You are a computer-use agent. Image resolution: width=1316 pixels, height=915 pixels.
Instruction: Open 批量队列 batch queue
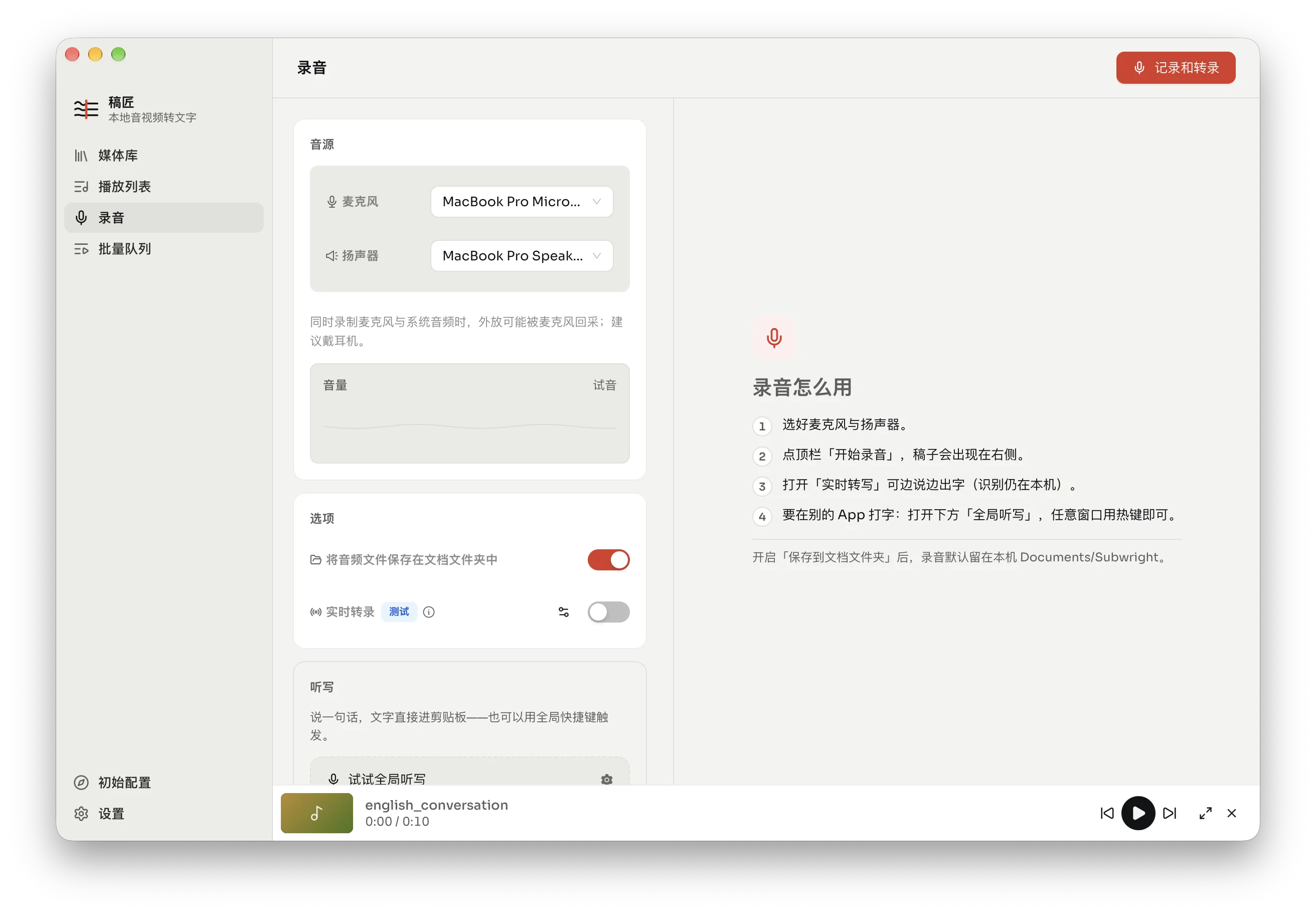[x=163, y=248]
